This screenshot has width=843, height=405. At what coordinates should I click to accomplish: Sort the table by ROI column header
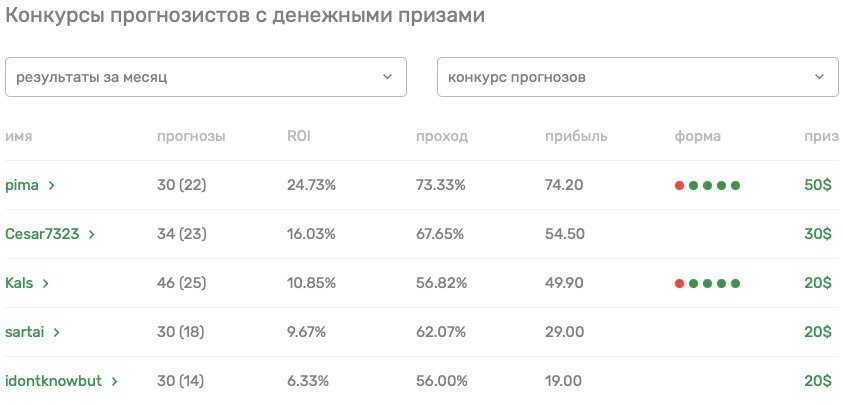[299, 137]
